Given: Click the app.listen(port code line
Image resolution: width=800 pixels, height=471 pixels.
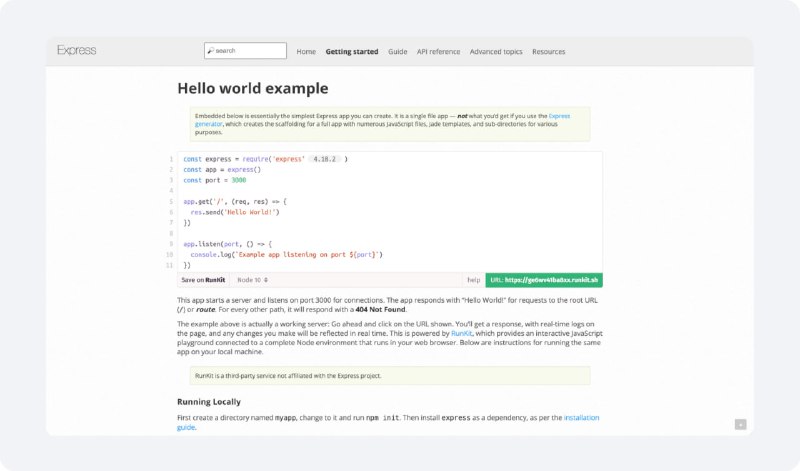Looking at the screenshot, I should coord(228,244).
